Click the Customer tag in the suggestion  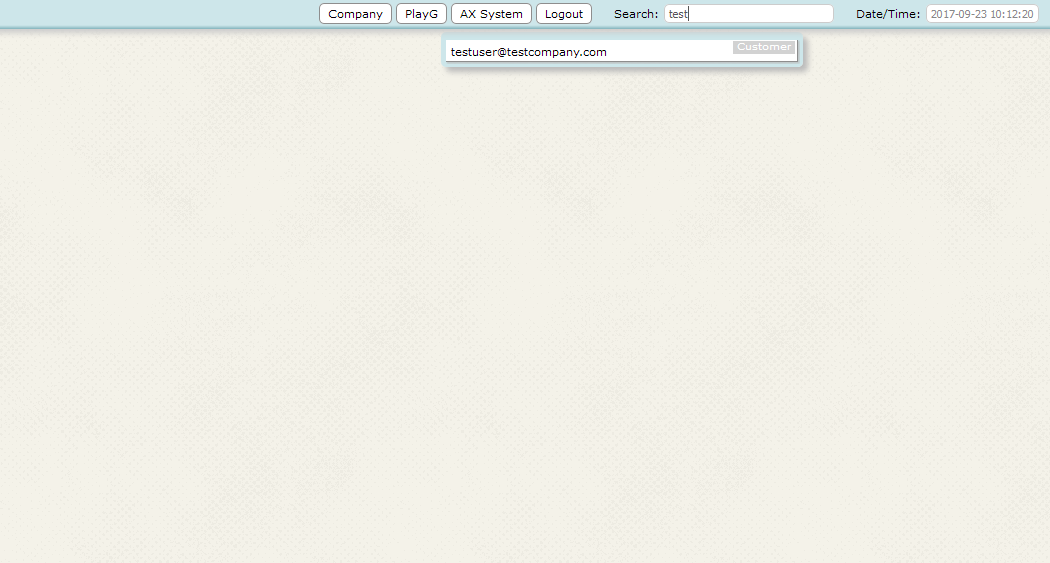[x=764, y=47]
